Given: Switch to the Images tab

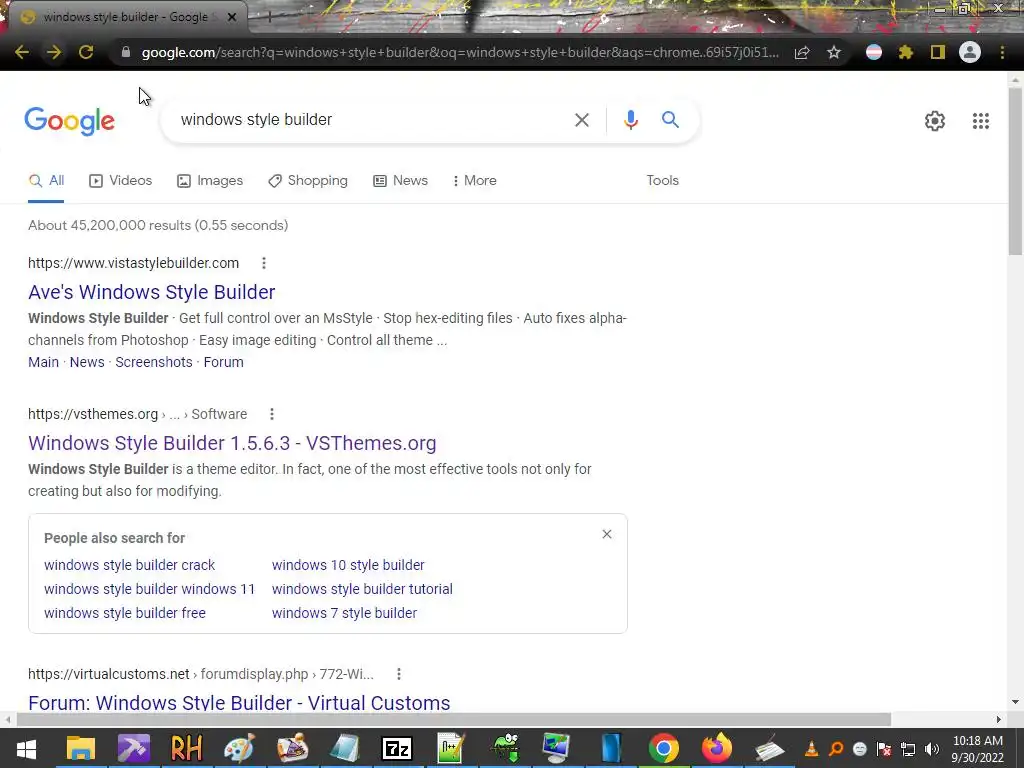Looking at the screenshot, I should [210, 181].
